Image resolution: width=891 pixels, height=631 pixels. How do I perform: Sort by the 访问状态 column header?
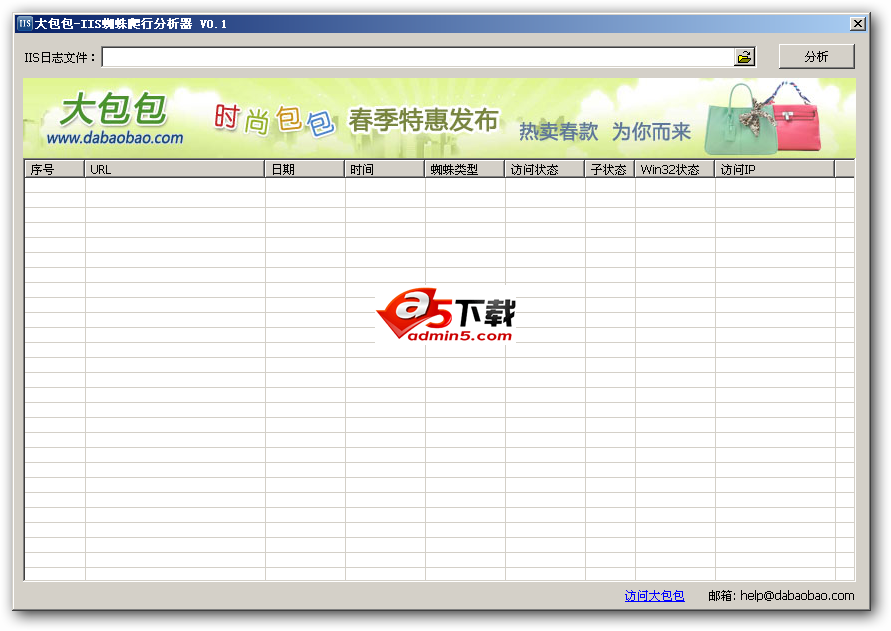coord(545,169)
